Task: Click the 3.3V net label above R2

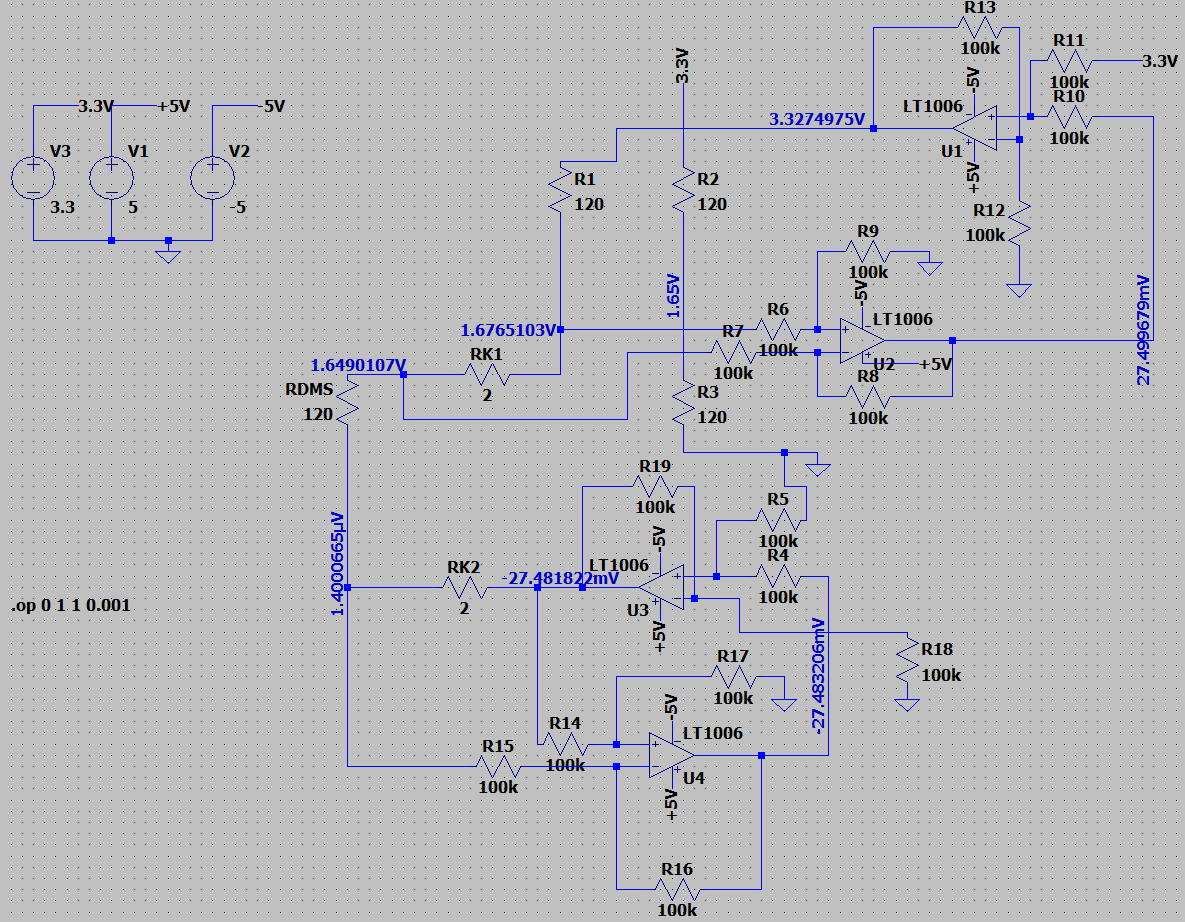Action: point(682,66)
